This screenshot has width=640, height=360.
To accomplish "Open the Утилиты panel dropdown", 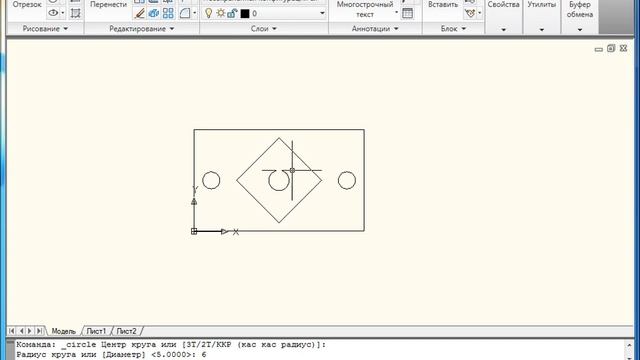I will (x=542, y=30).
